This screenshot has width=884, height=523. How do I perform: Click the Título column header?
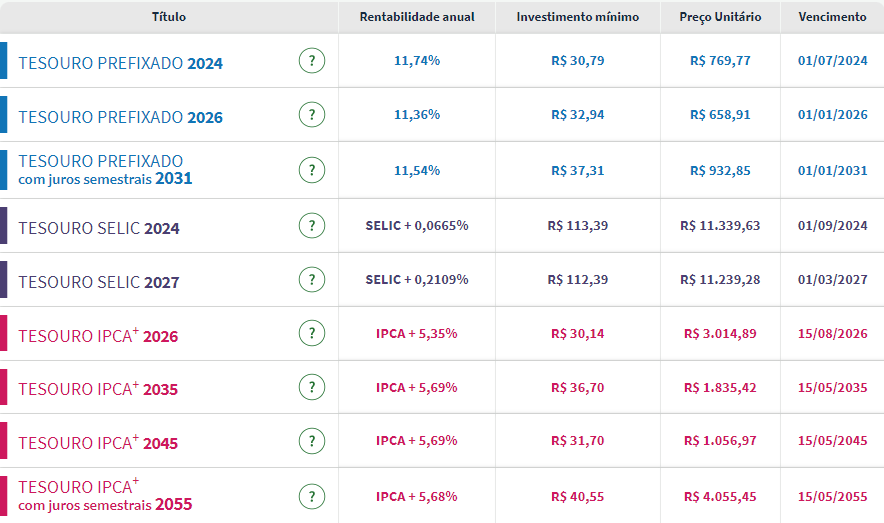tap(168, 17)
